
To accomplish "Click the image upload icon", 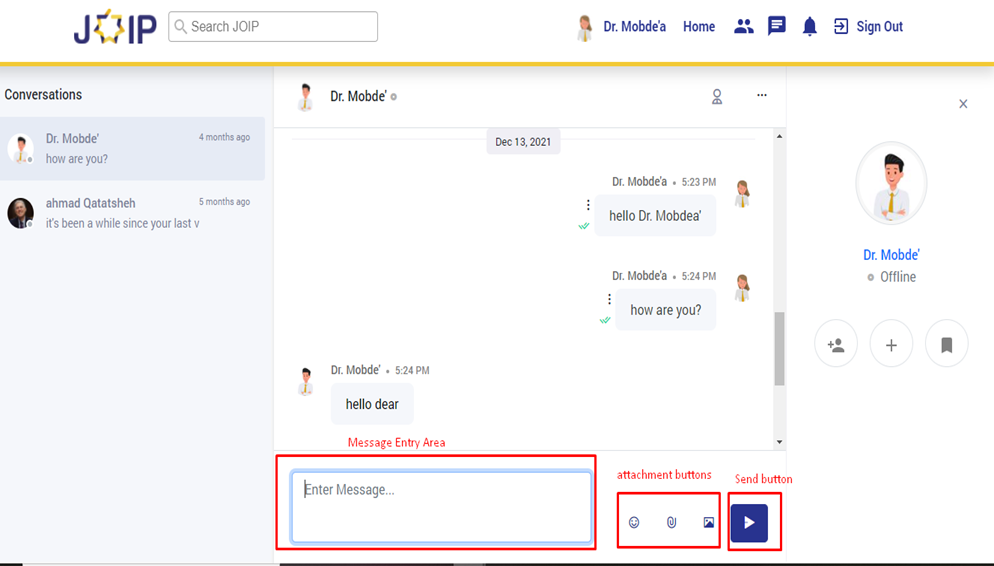I will coord(709,522).
